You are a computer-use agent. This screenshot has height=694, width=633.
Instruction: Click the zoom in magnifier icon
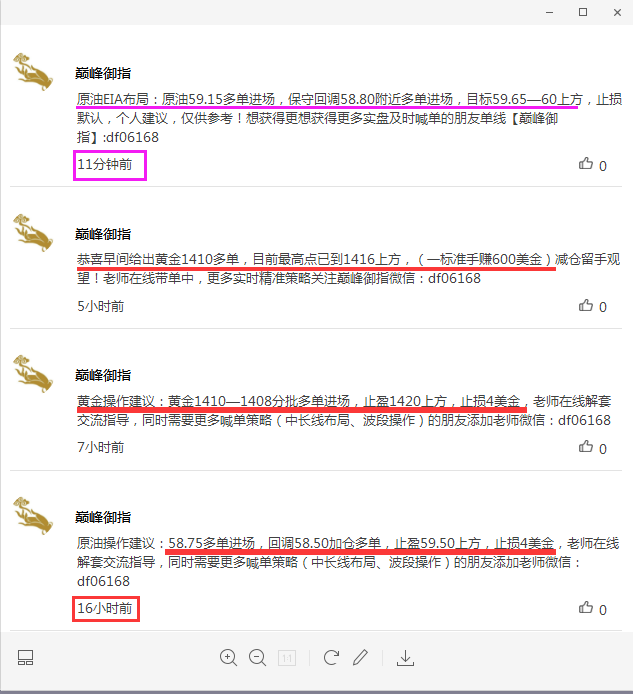point(228,658)
